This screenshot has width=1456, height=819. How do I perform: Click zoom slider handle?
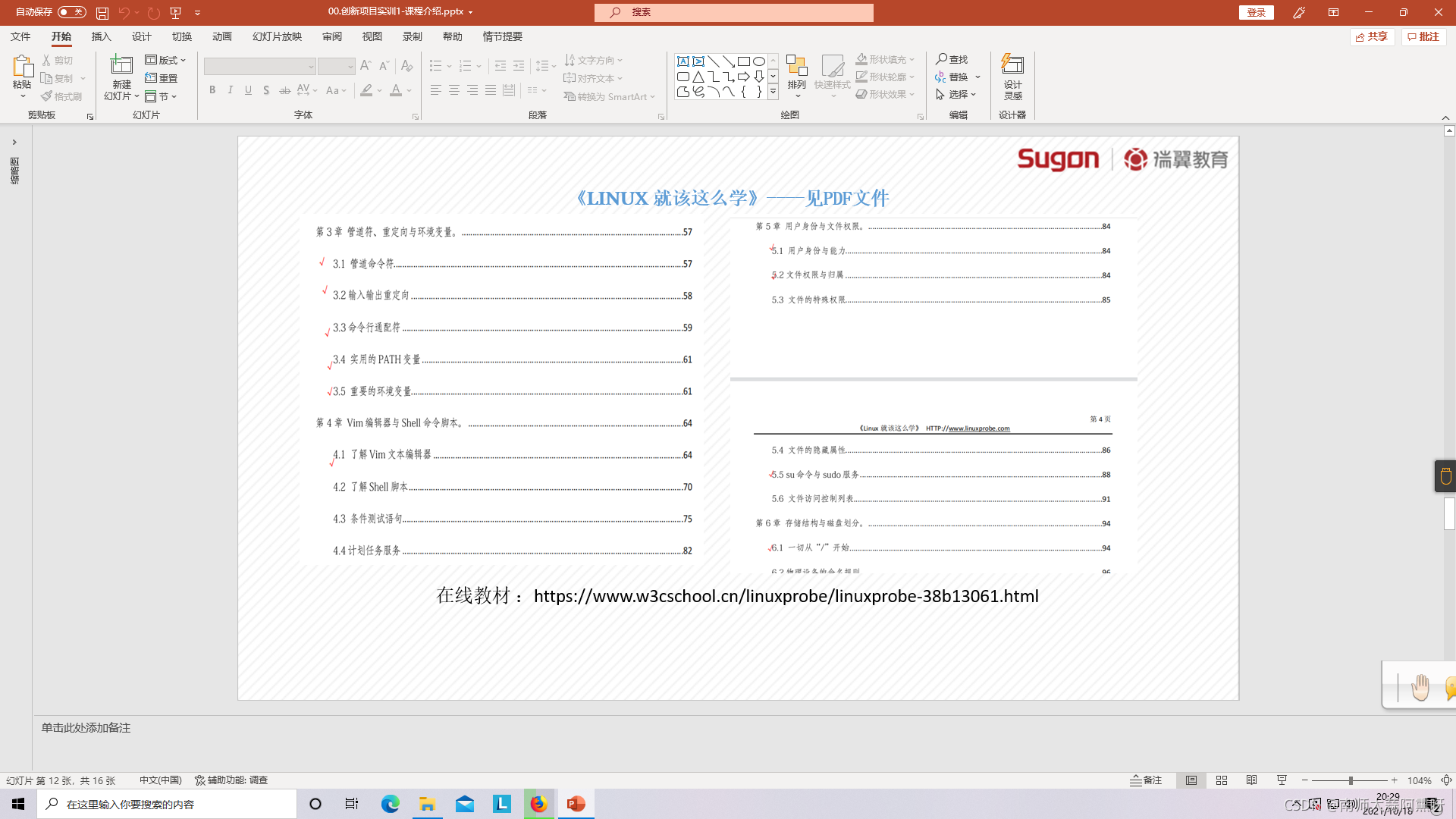1351,780
